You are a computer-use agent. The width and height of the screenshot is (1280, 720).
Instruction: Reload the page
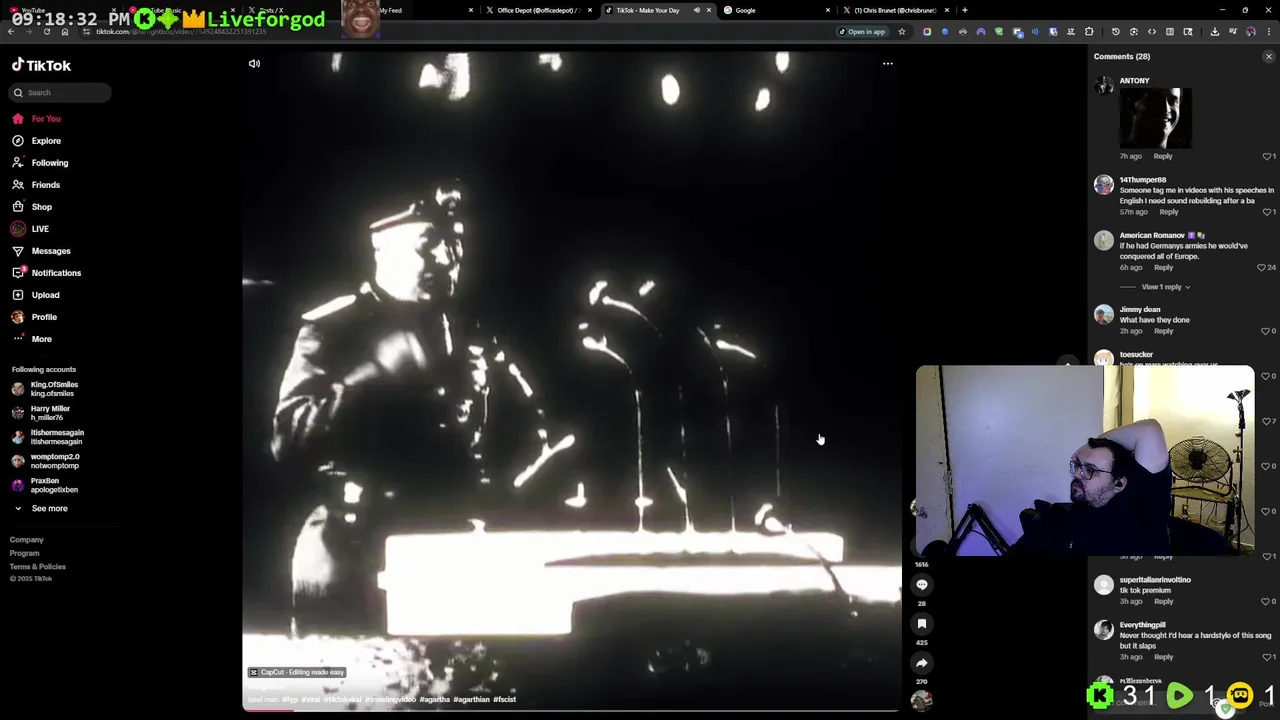click(x=46, y=32)
